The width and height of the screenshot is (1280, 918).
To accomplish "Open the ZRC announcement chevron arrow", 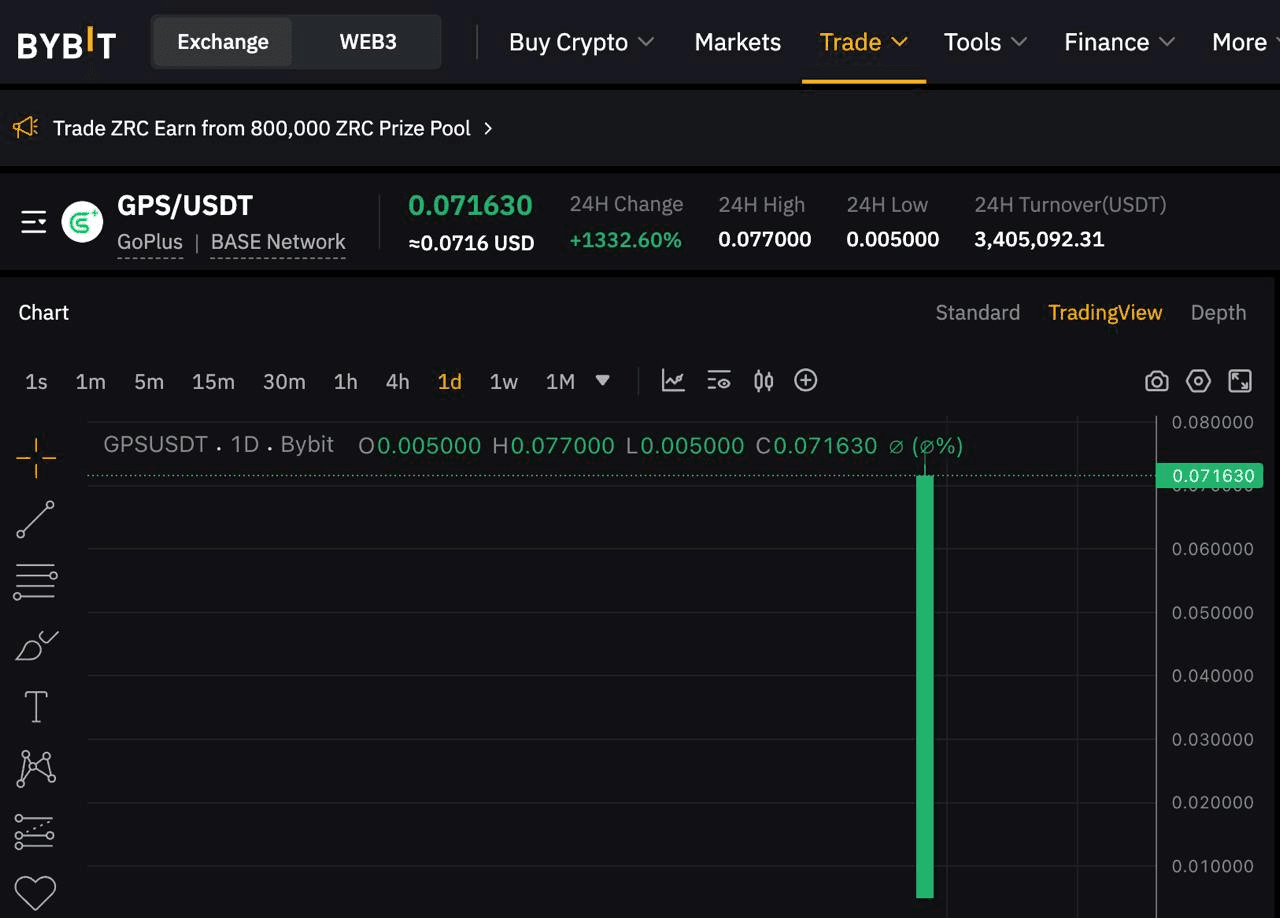I will pyautogui.click(x=488, y=128).
